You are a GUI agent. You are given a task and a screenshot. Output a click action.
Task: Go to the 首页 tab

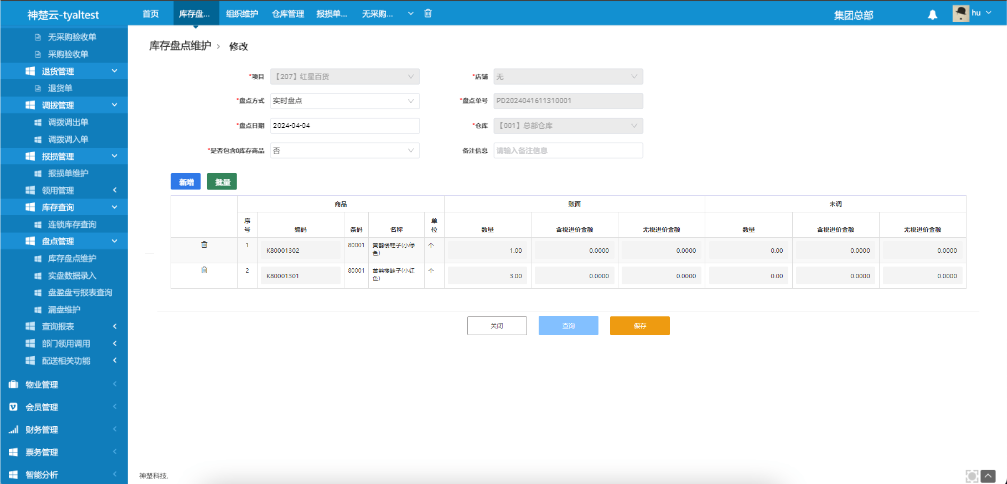[x=150, y=14]
